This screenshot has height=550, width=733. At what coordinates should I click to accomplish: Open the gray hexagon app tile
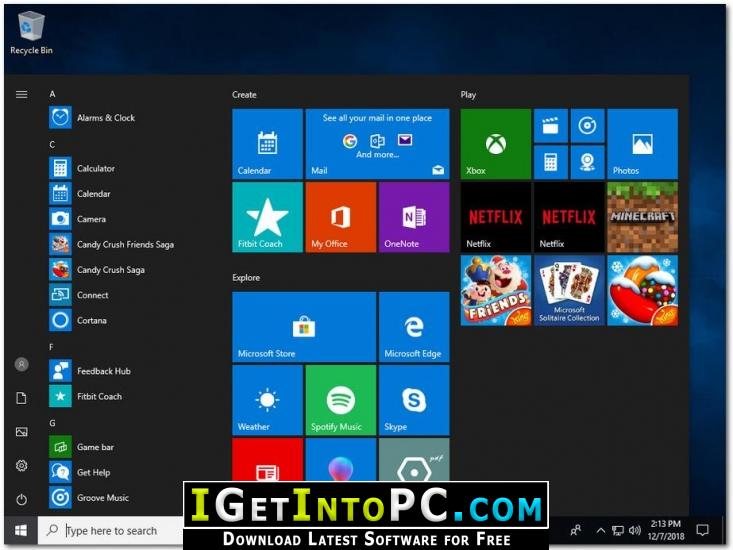pos(414,459)
